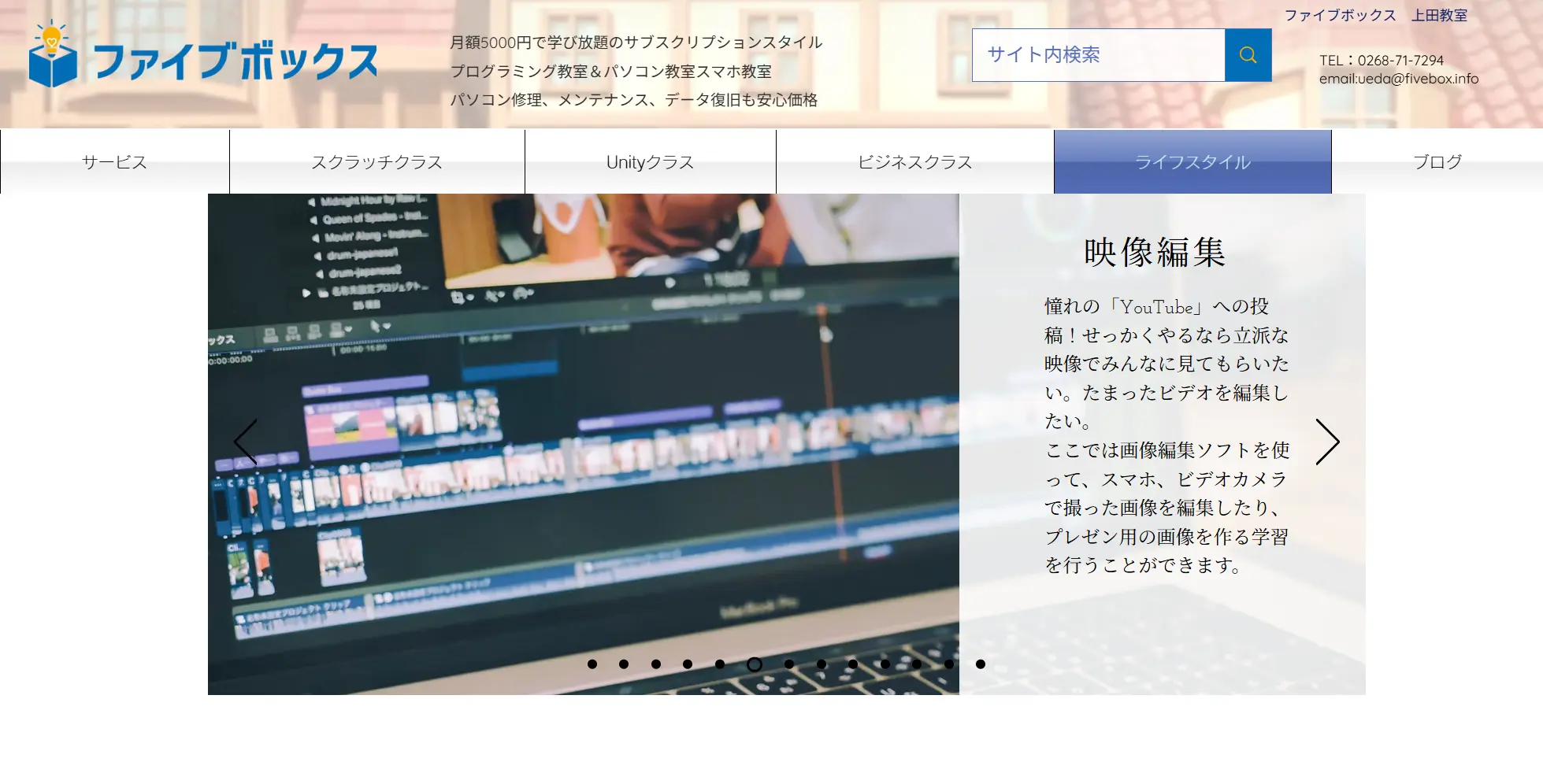This screenshot has height=784, width=1543.
Task: Jump to the twelfth slide dot
Action: point(949,664)
